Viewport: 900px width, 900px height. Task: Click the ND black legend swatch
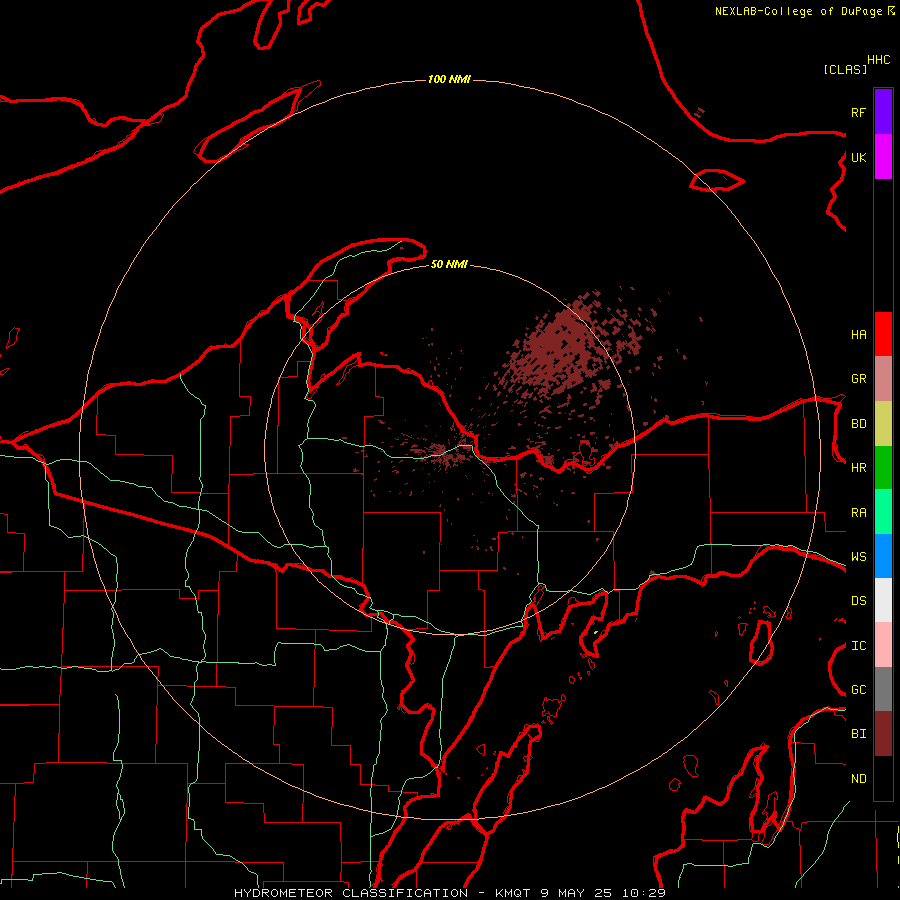click(883, 778)
